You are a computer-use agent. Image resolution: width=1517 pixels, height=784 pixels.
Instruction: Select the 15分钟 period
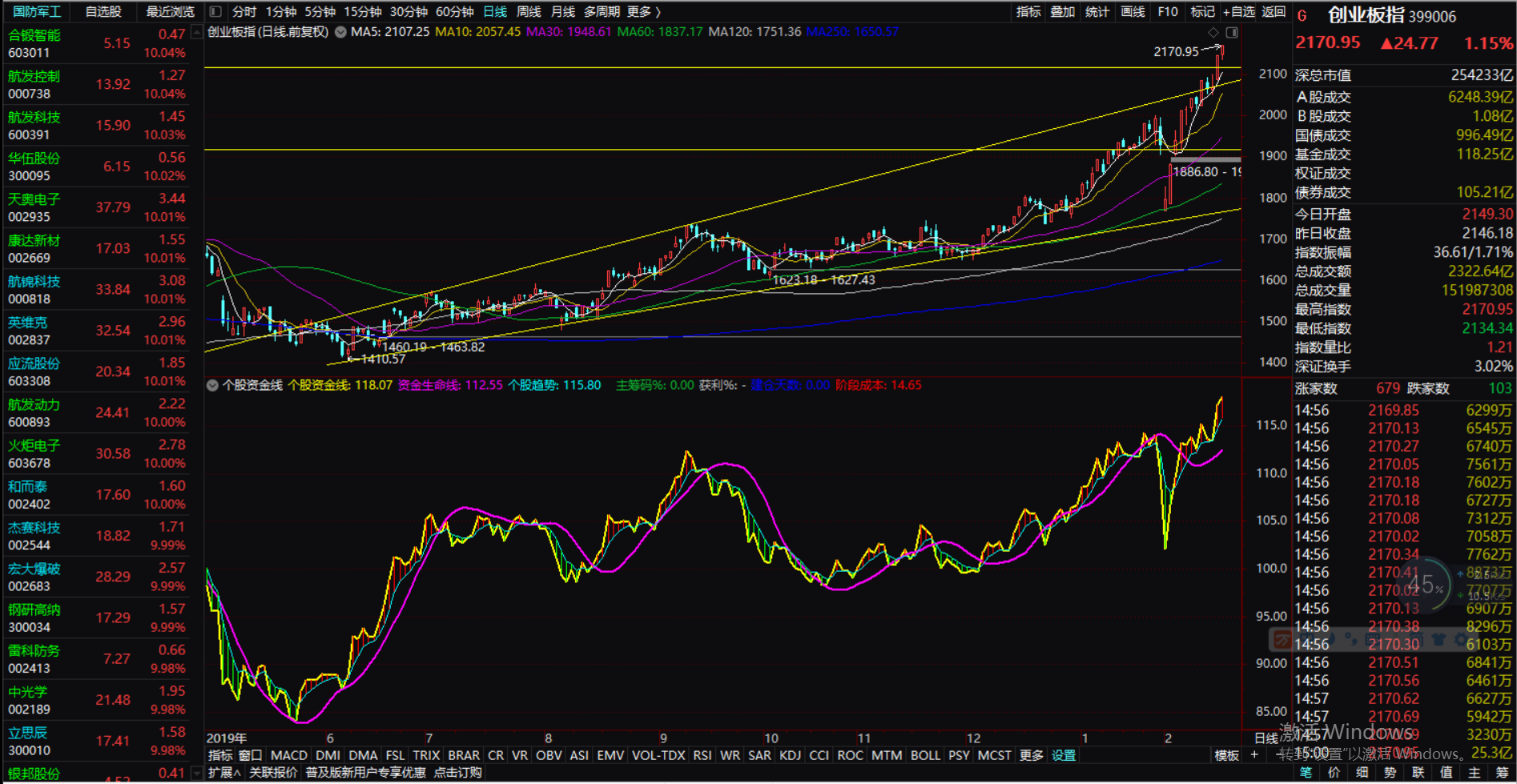363,11
